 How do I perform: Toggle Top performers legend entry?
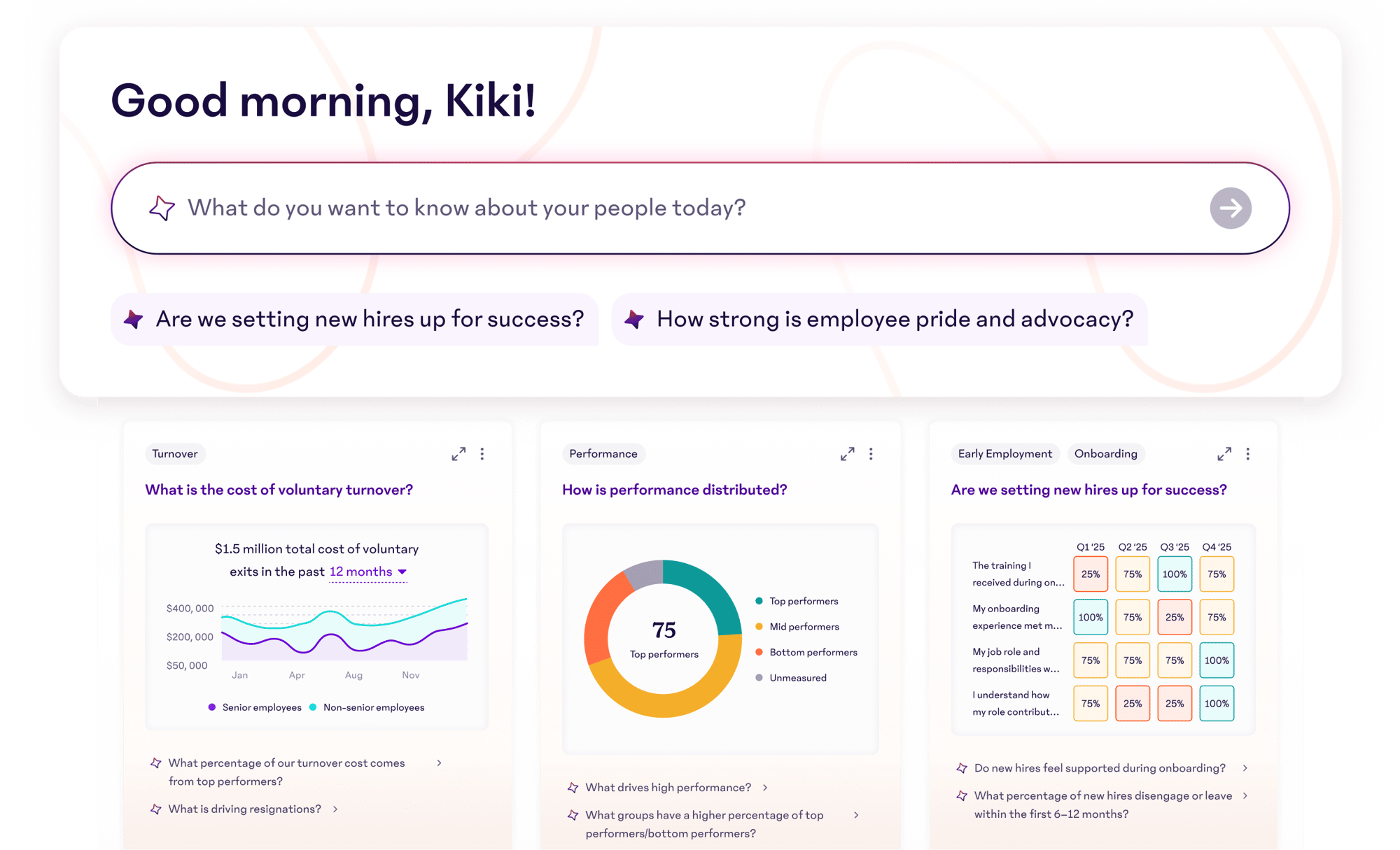tap(797, 601)
